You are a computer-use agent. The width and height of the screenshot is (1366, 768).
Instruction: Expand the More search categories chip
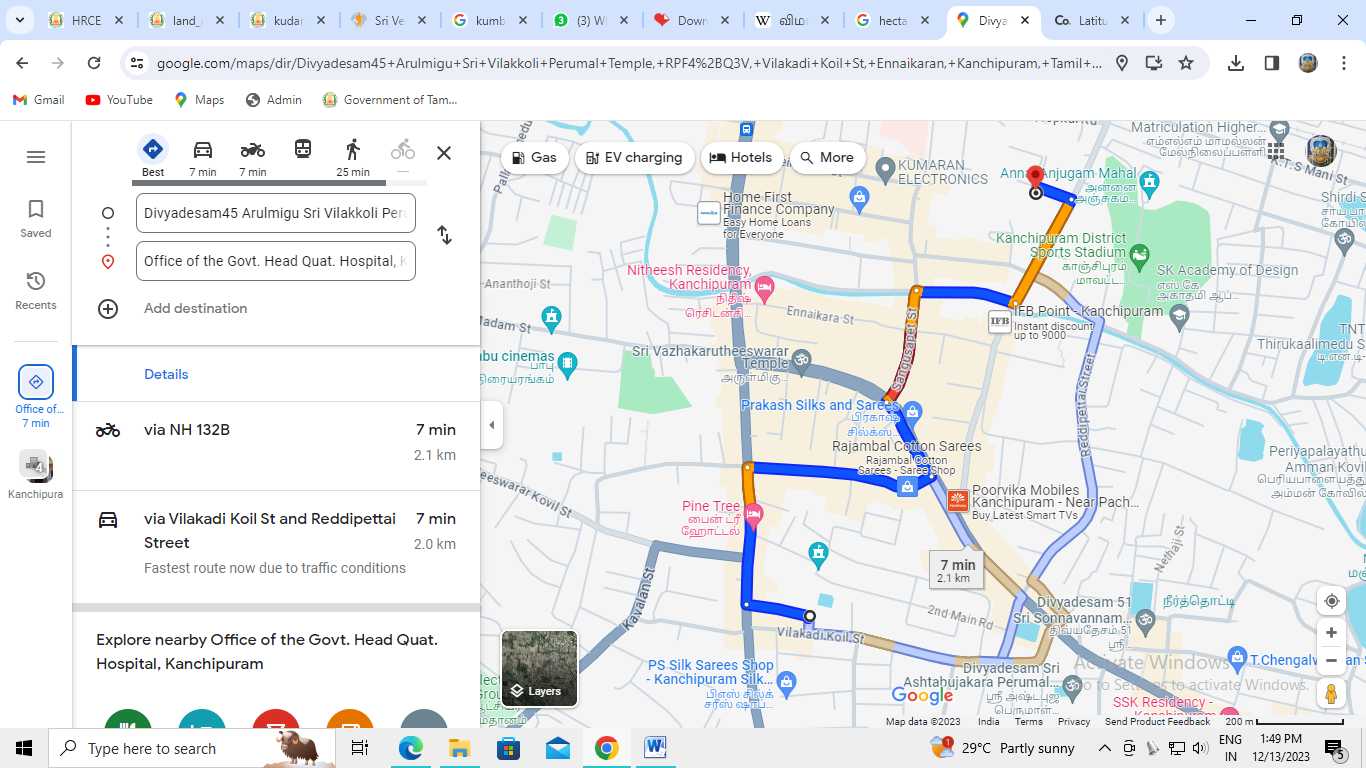[x=827, y=157]
